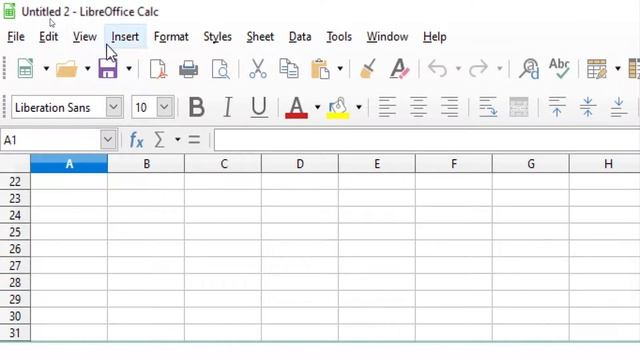Open the Font Size dropdown arrow
The image size is (640, 360).
(x=165, y=107)
